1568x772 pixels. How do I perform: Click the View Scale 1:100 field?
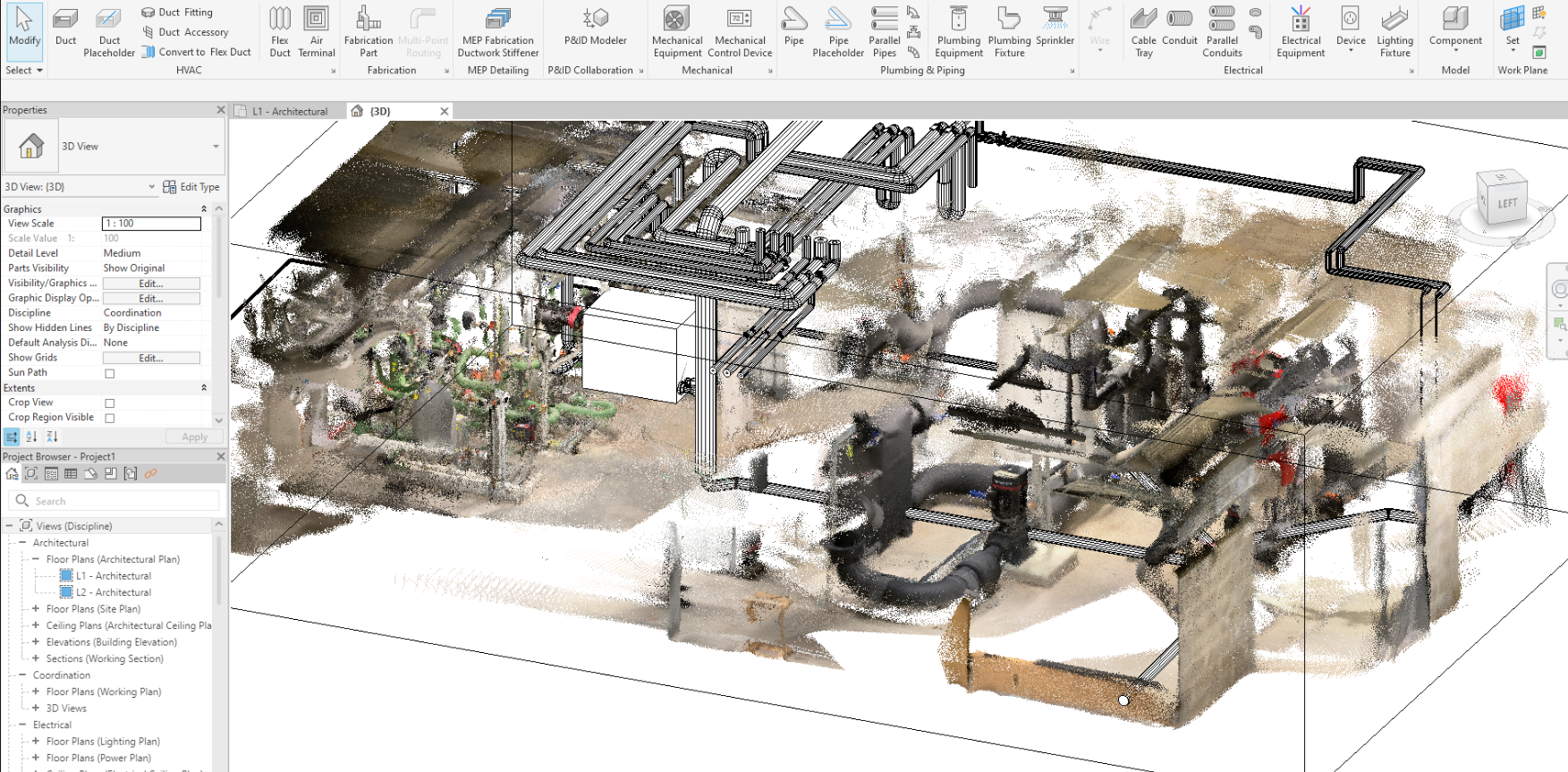(x=151, y=224)
